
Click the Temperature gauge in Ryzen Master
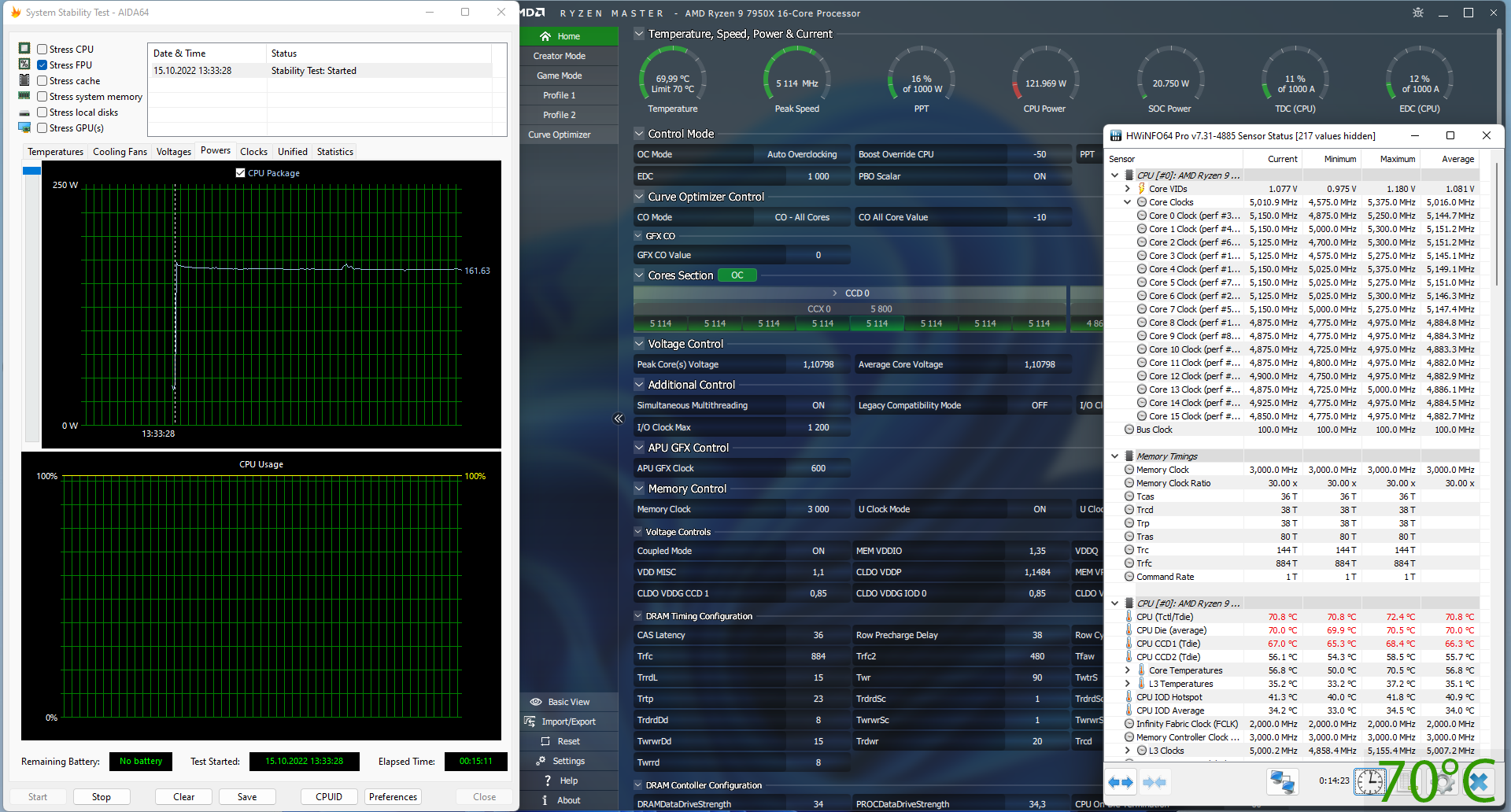tap(673, 79)
